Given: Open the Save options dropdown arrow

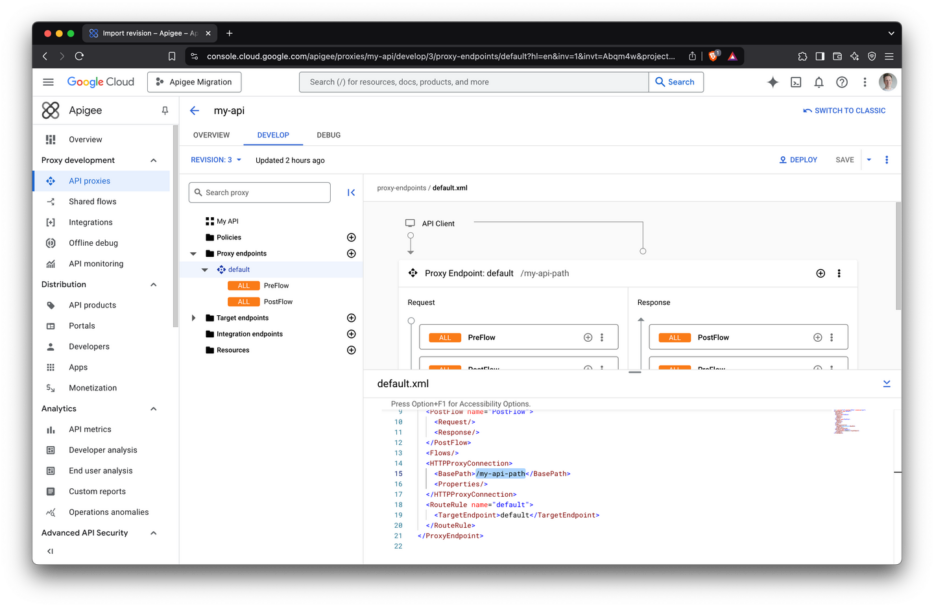Looking at the screenshot, I should (x=869, y=160).
